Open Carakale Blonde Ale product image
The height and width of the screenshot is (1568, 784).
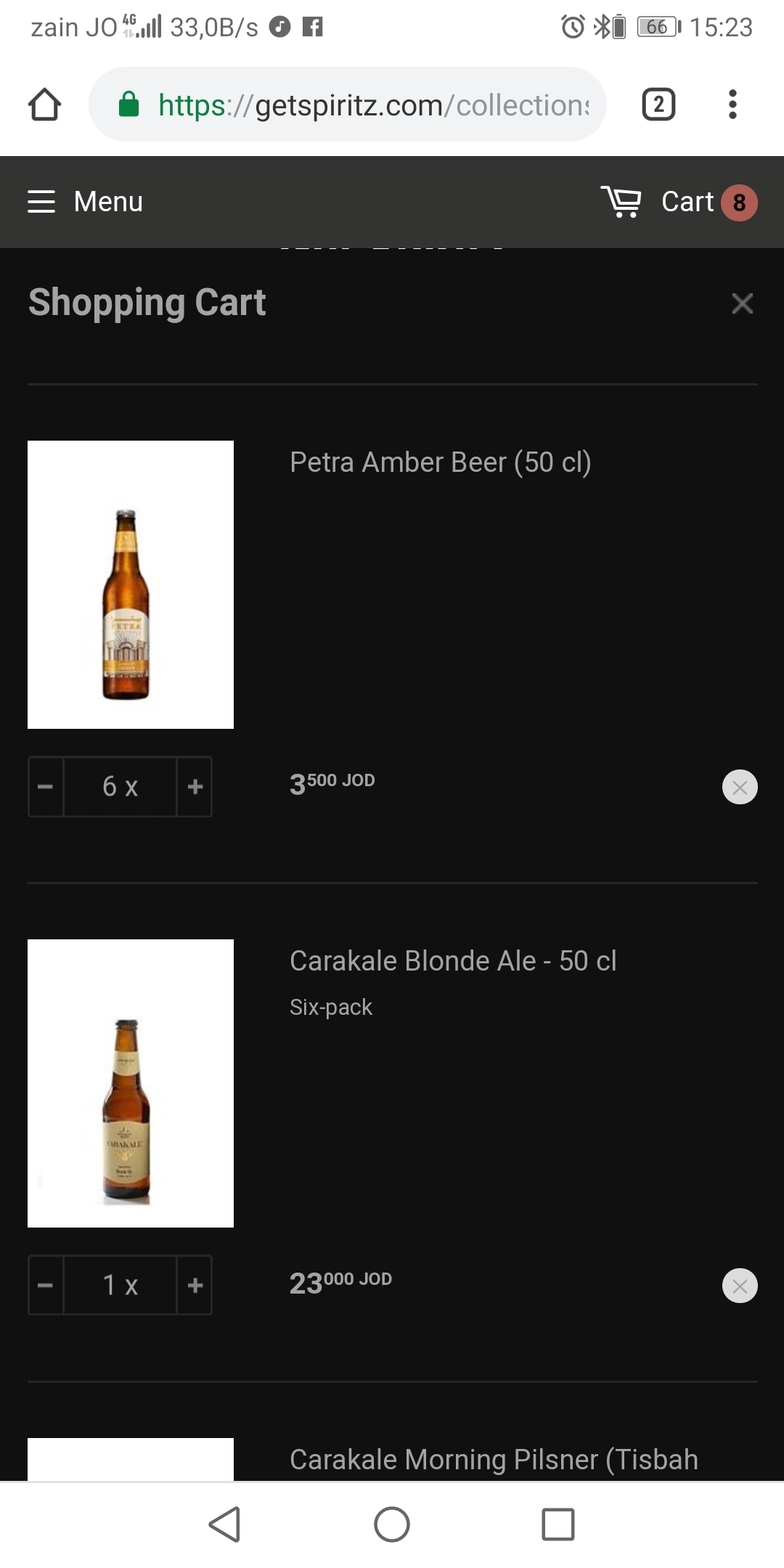(131, 1083)
